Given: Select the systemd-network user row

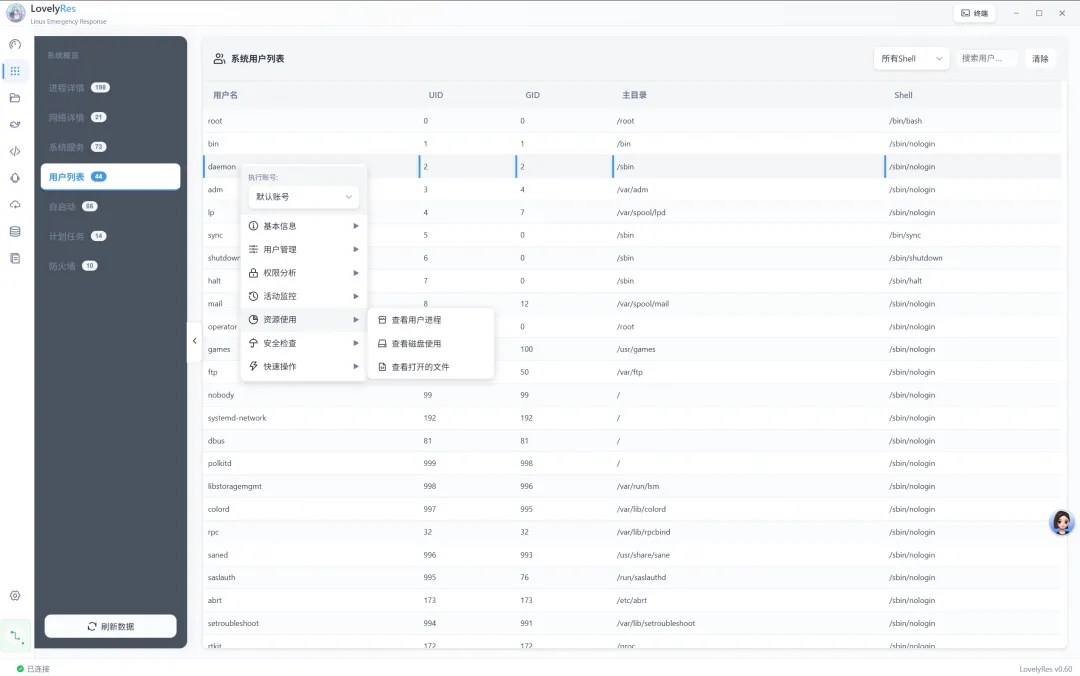Looking at the screenshot, I should click(x=632, y=418).
